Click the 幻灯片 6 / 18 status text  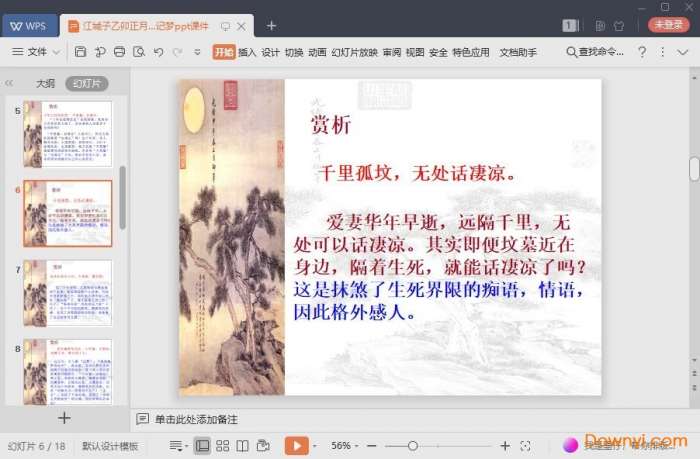tap(37, 446)
